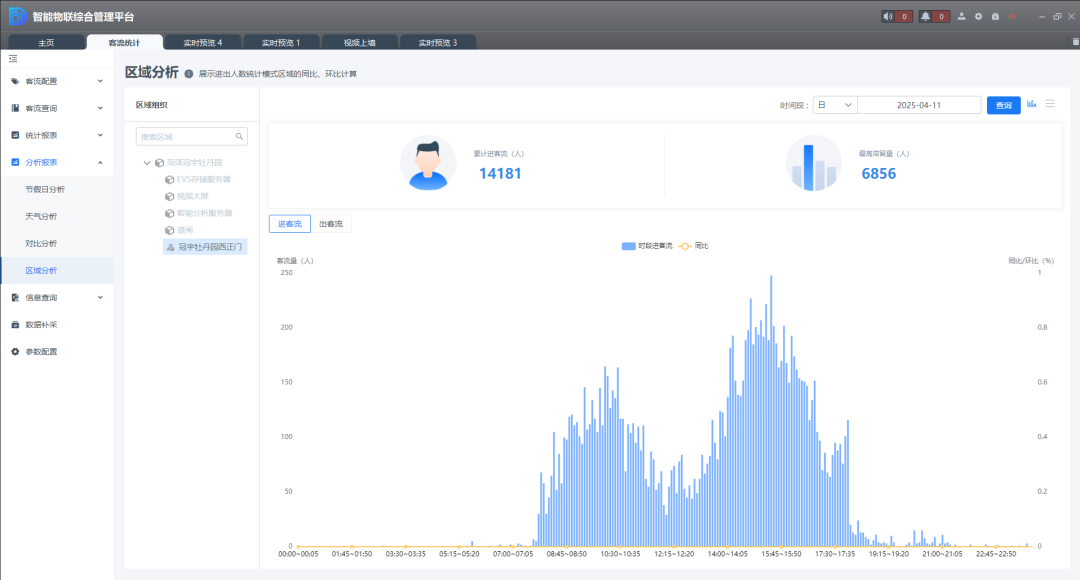The image size is (1080, 580).
Task: Click the speaker alarm sound icon
Action: [889, 16]
